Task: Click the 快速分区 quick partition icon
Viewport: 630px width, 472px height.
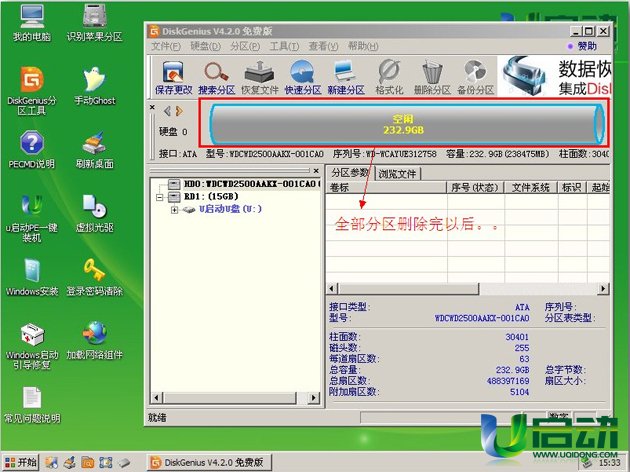Action: [x=303, y=78]
